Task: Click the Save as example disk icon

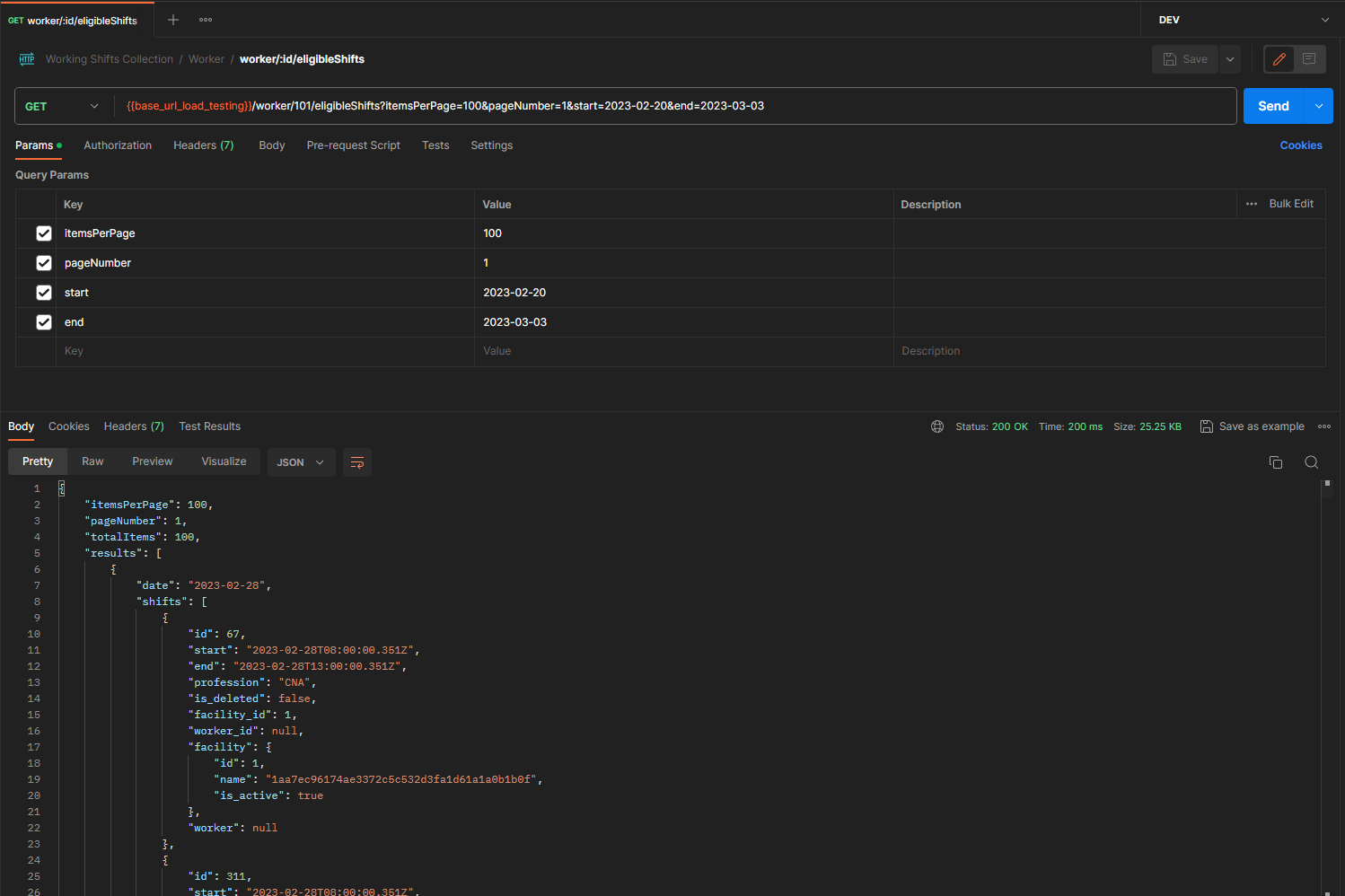Action: (1207, 426)
